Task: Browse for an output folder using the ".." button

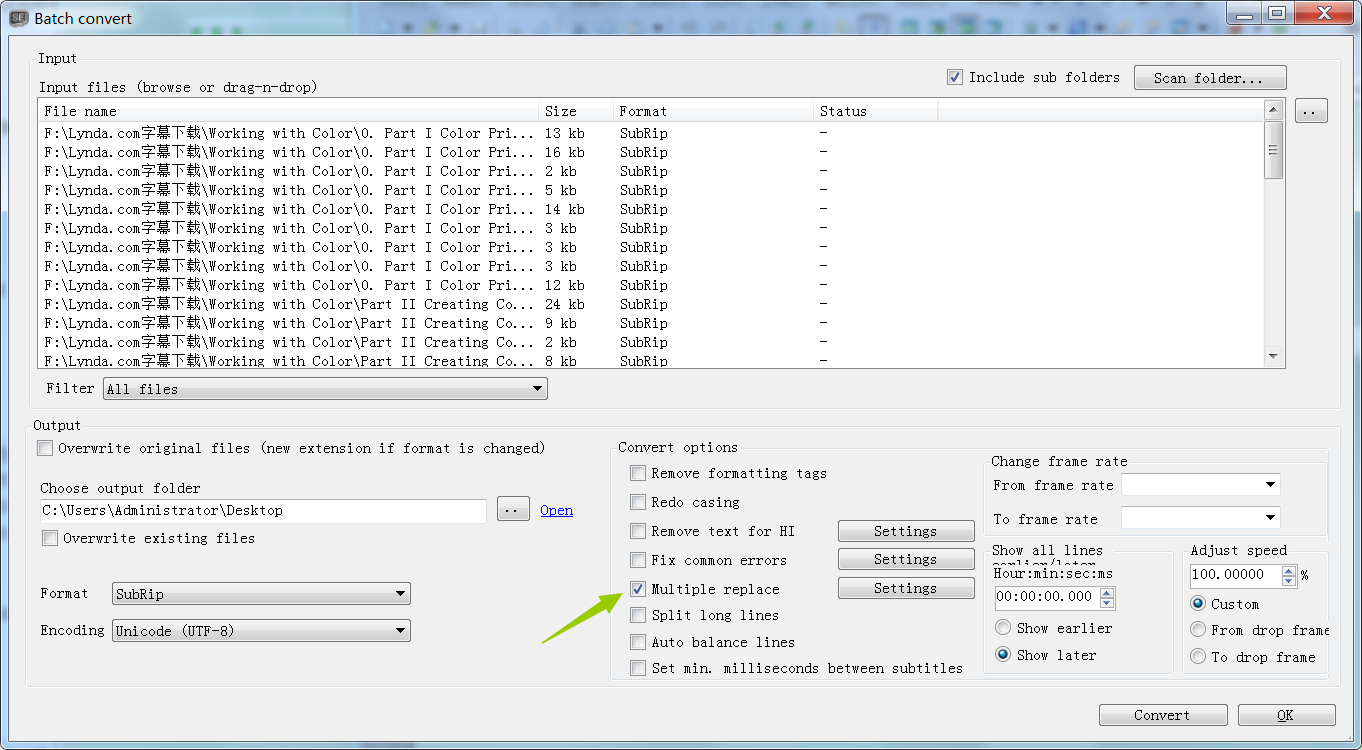Action: 513,510
